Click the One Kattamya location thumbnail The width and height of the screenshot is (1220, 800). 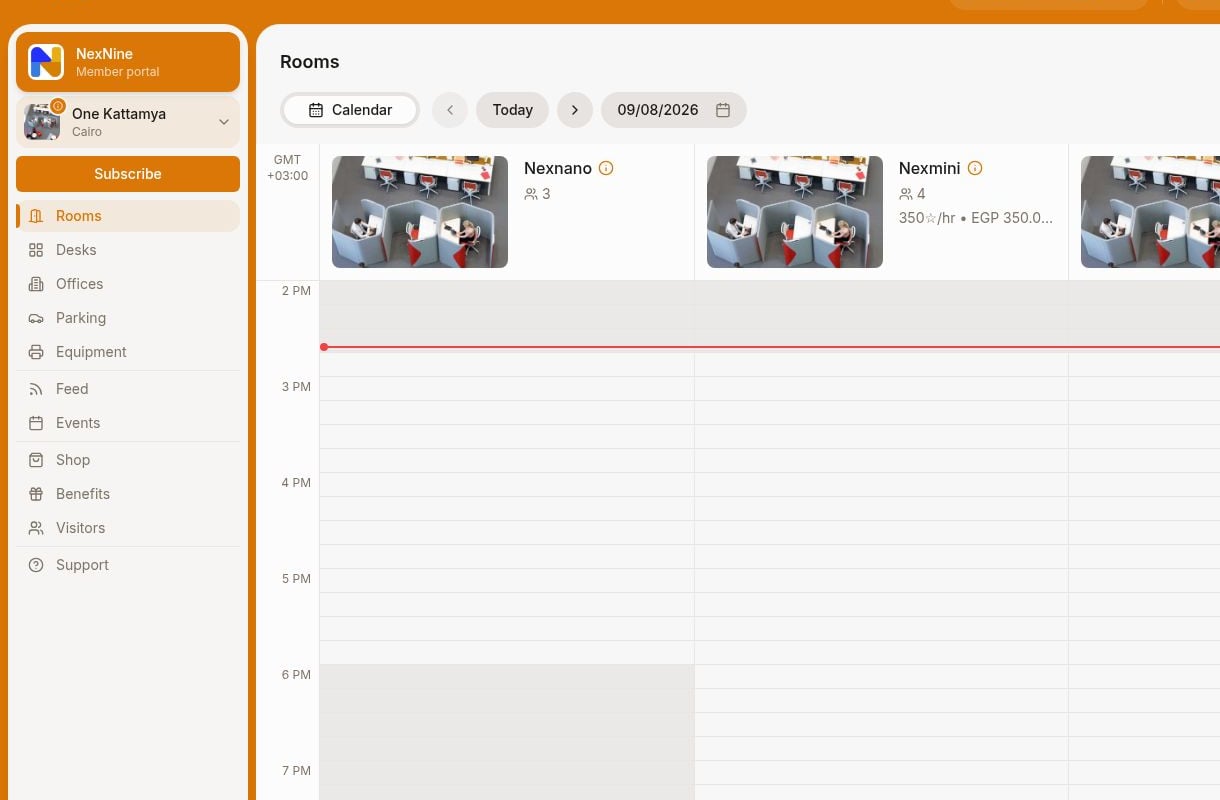42,122
